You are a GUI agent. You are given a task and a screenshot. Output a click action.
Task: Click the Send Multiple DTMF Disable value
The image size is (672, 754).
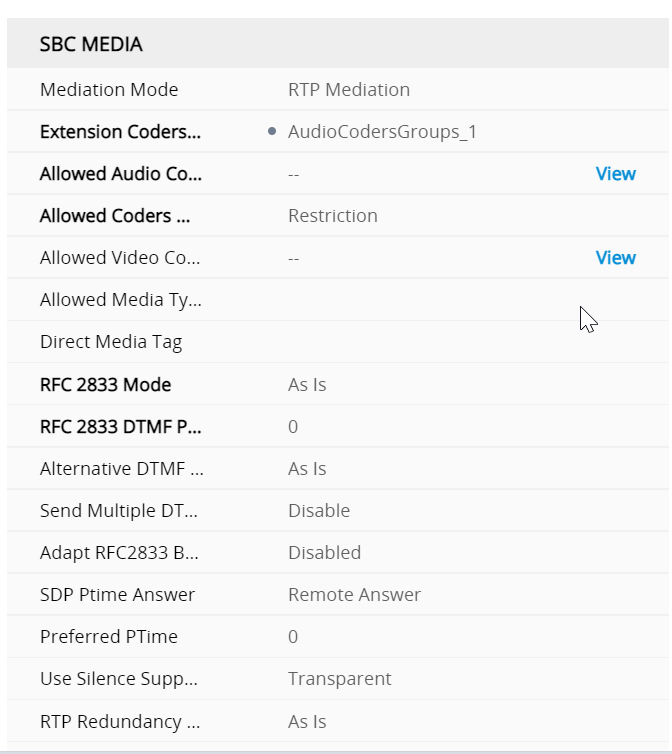pos(319,511)
